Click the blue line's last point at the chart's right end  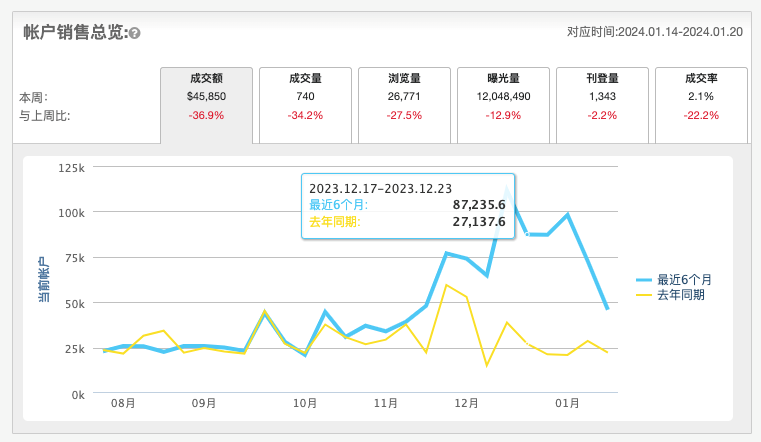(x=607, y=309)
